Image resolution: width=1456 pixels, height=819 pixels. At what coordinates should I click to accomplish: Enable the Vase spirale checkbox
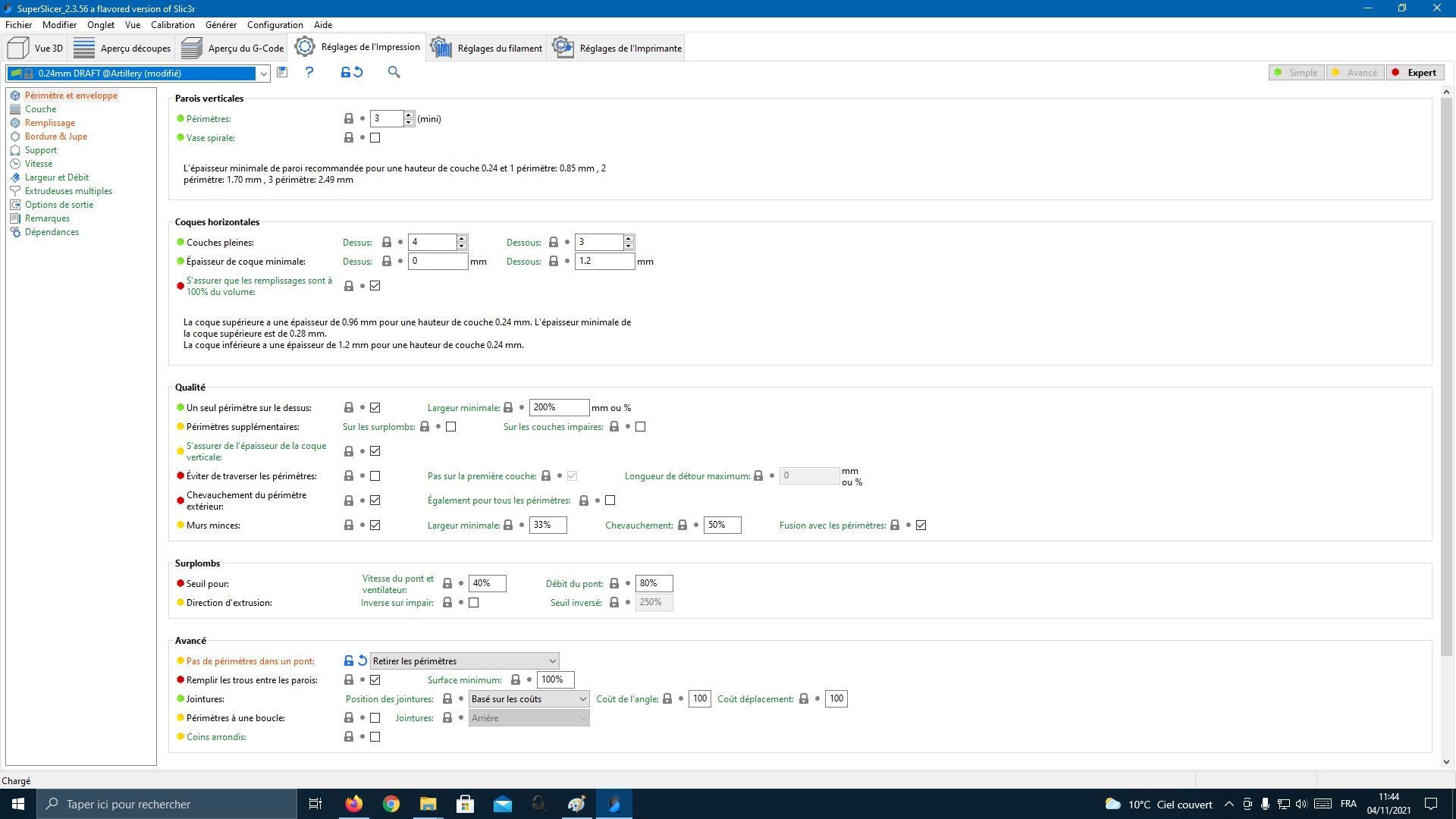(375, 138)
